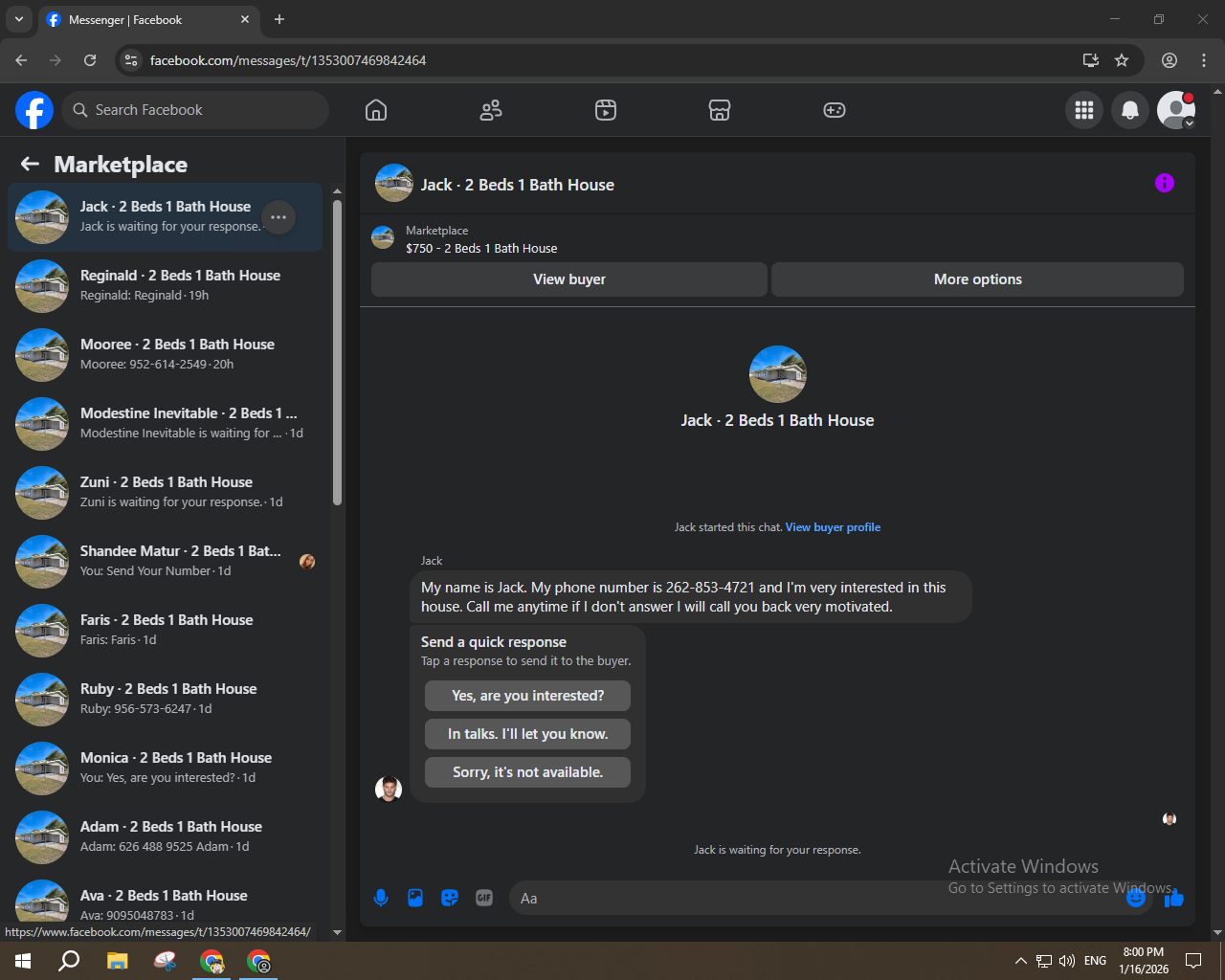Screen dimensions: 1225x980
Task: Click the conversation list scrollbar
Action: pyautogui.click(x=337, y=352)
